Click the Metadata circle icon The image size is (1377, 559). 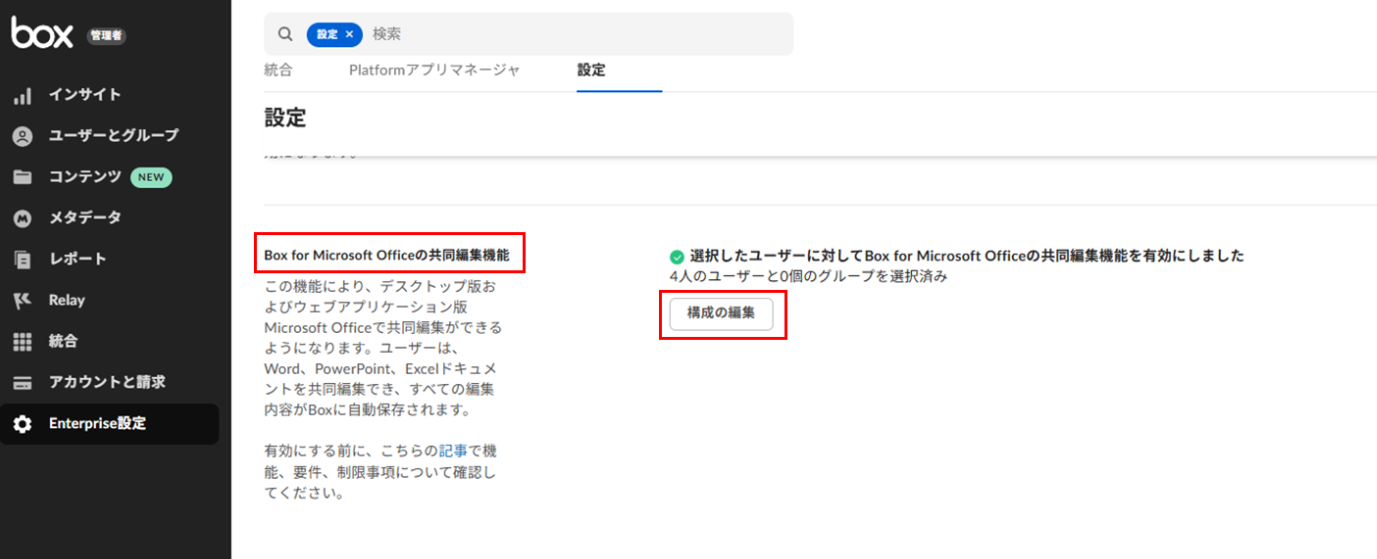click(x=22, y=218)
